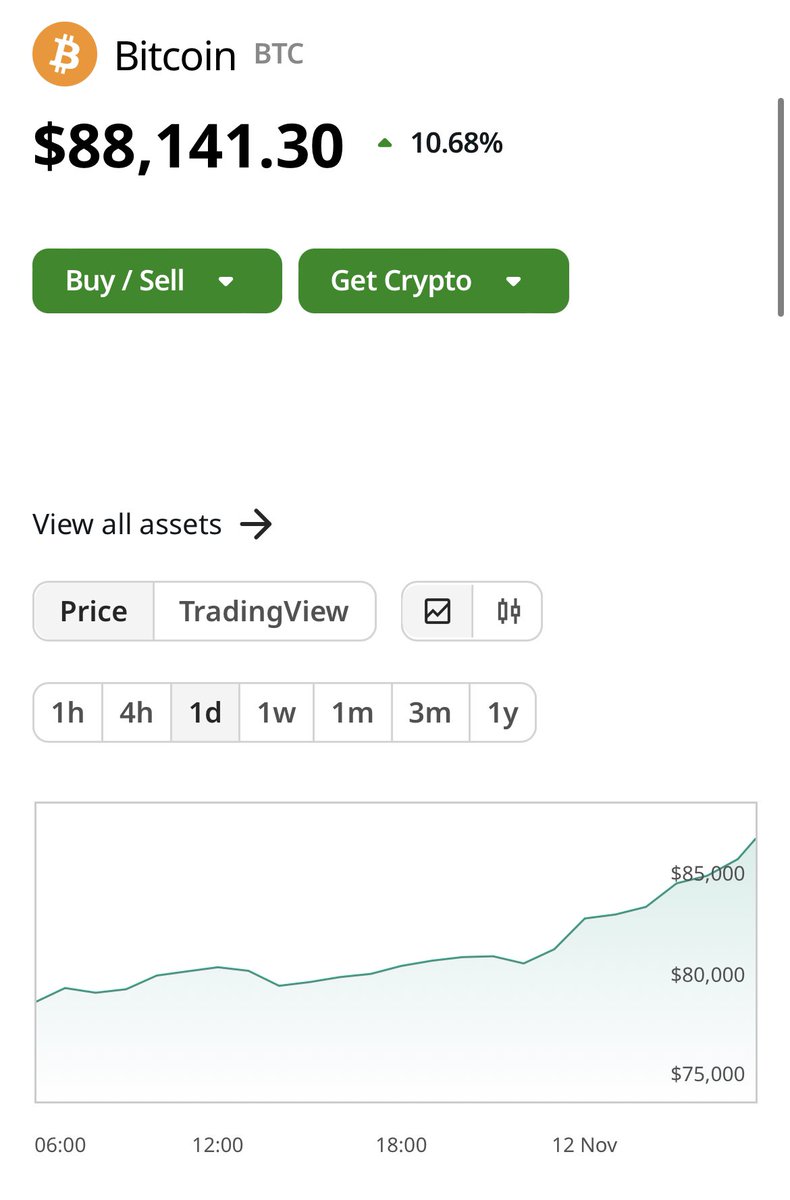Click the orange Bitcoin logo icon
790x1200 pixels.
(x=65, y=54)
